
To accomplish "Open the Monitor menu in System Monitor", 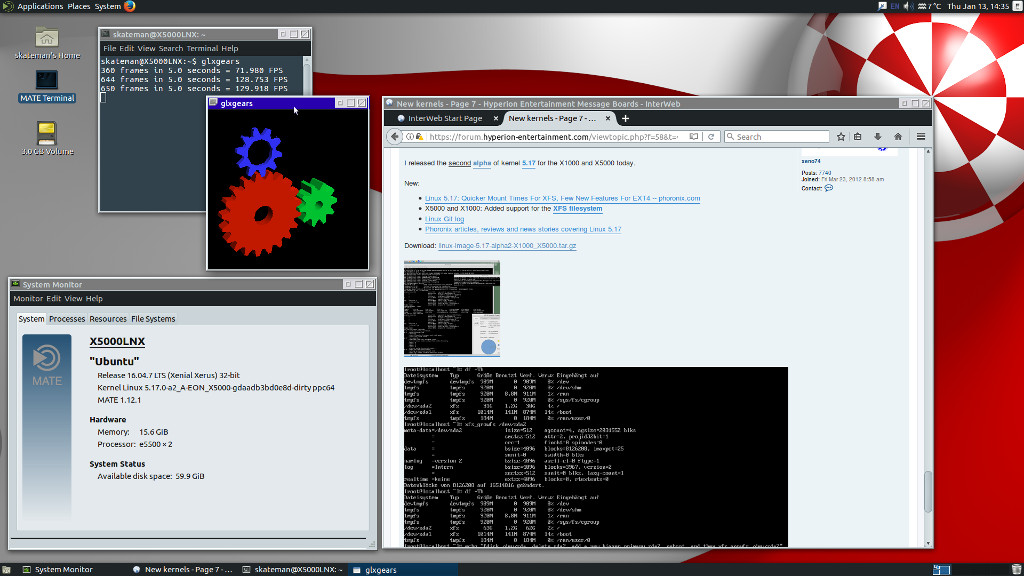I will 28,298.
